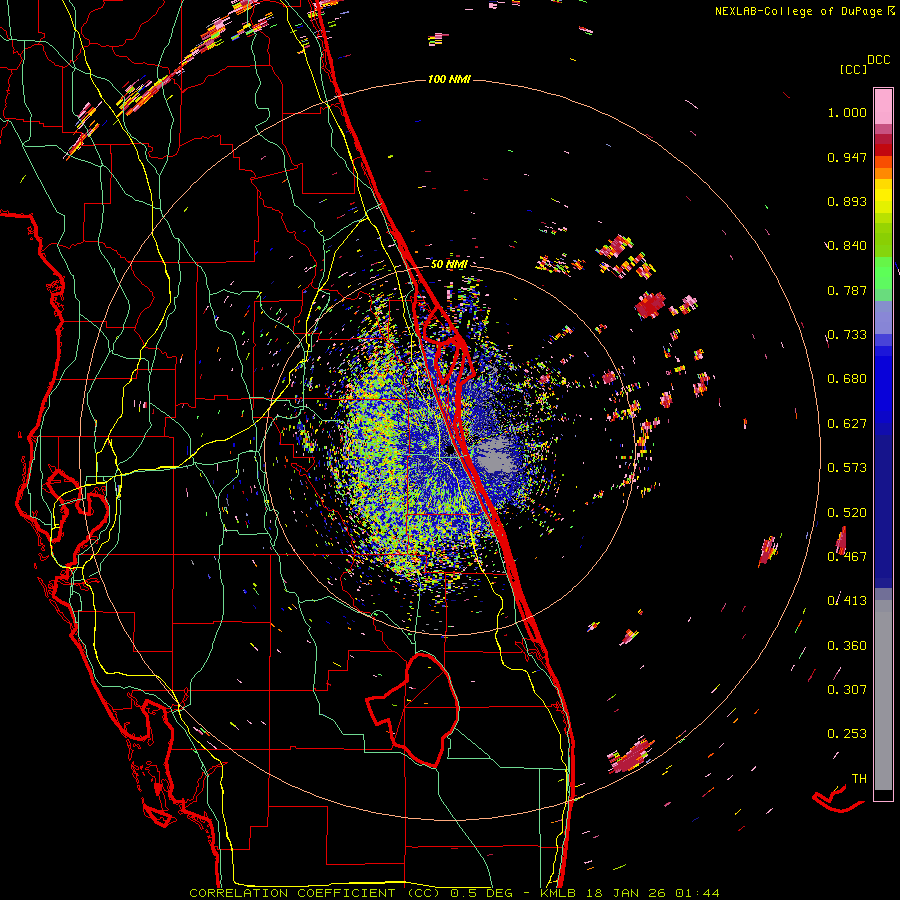
Task: Click the 0.787 legend value
Action: click(847, 290)
